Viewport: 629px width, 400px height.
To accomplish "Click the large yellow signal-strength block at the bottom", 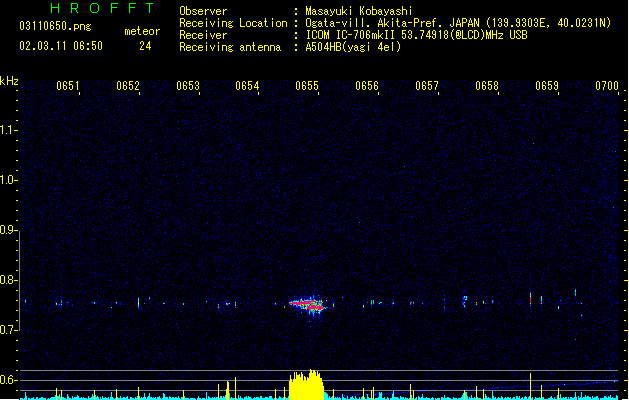I will [306, 385].
